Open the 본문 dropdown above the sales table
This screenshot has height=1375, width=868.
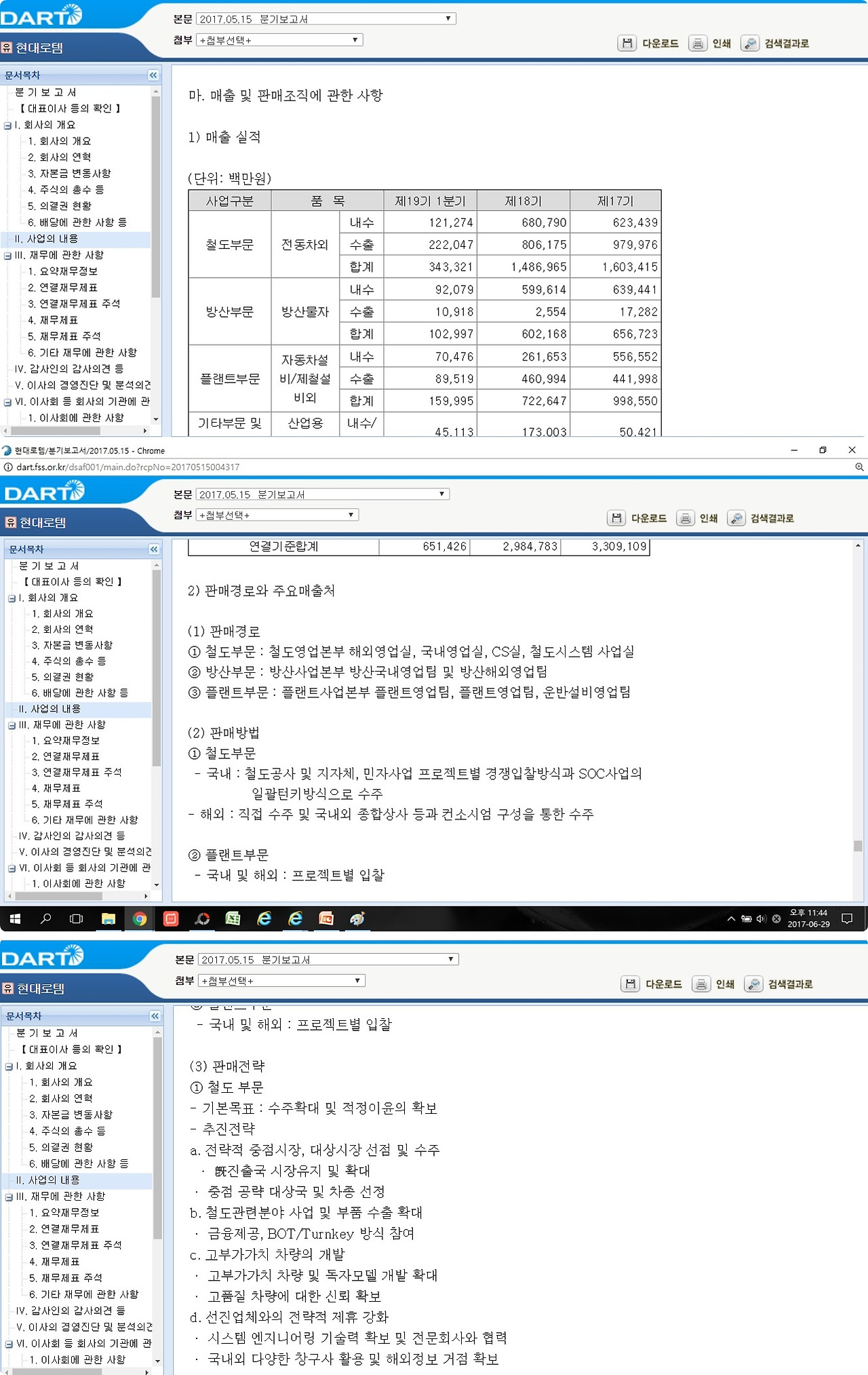[326, 19]
